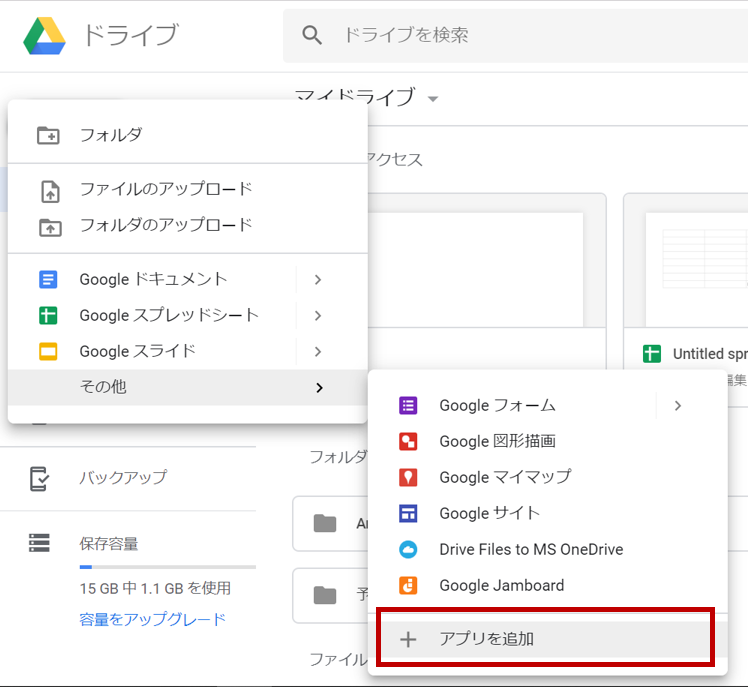
Task: Open バックアップ in the sidebar
Action: click(123, 478)
